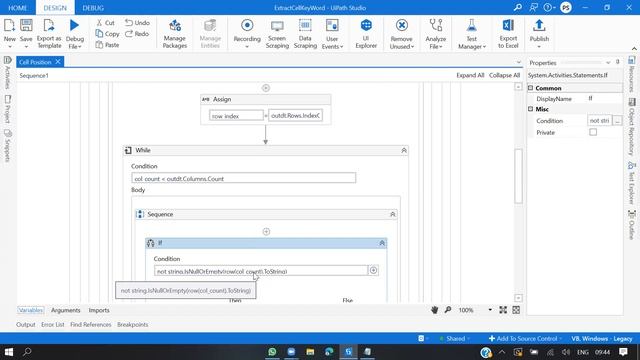The image size is (640, 360).
Task: Open the Find References panel
Action: pos(91,324)
